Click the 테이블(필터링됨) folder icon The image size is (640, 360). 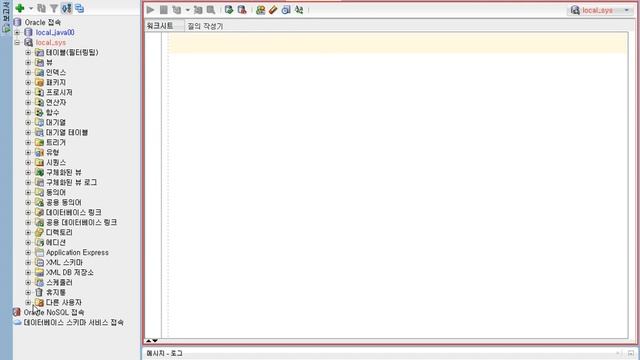39,52
